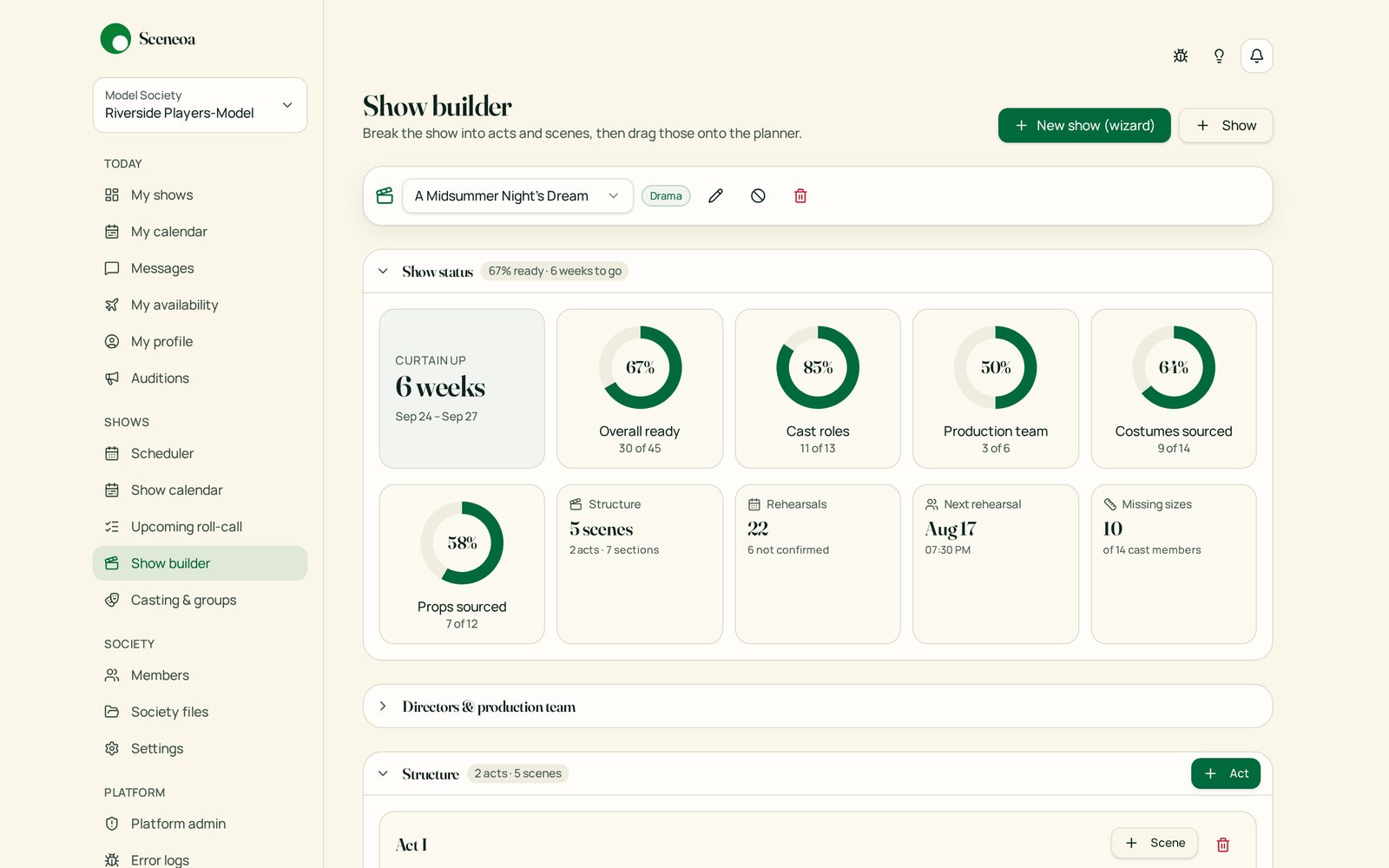Click 'Sep 24 – Sep 27' date text
This screenshot has height=868, width=1389.
(437, 417)
